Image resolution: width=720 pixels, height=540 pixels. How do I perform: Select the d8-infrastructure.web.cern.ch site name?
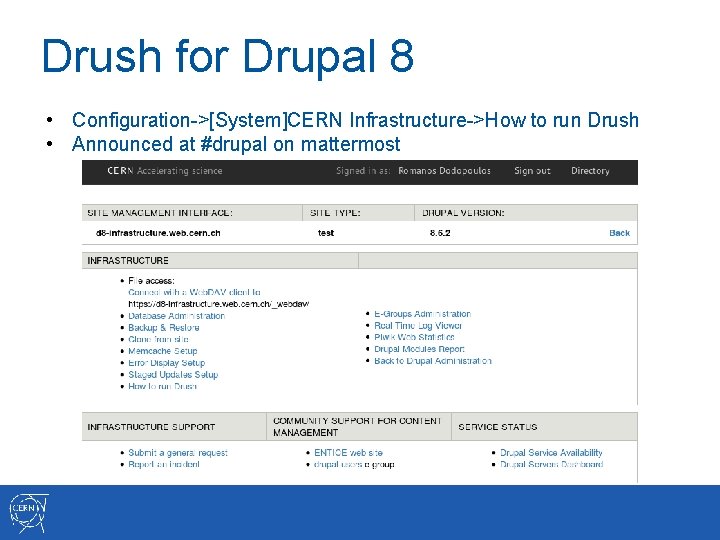(158, 233)
